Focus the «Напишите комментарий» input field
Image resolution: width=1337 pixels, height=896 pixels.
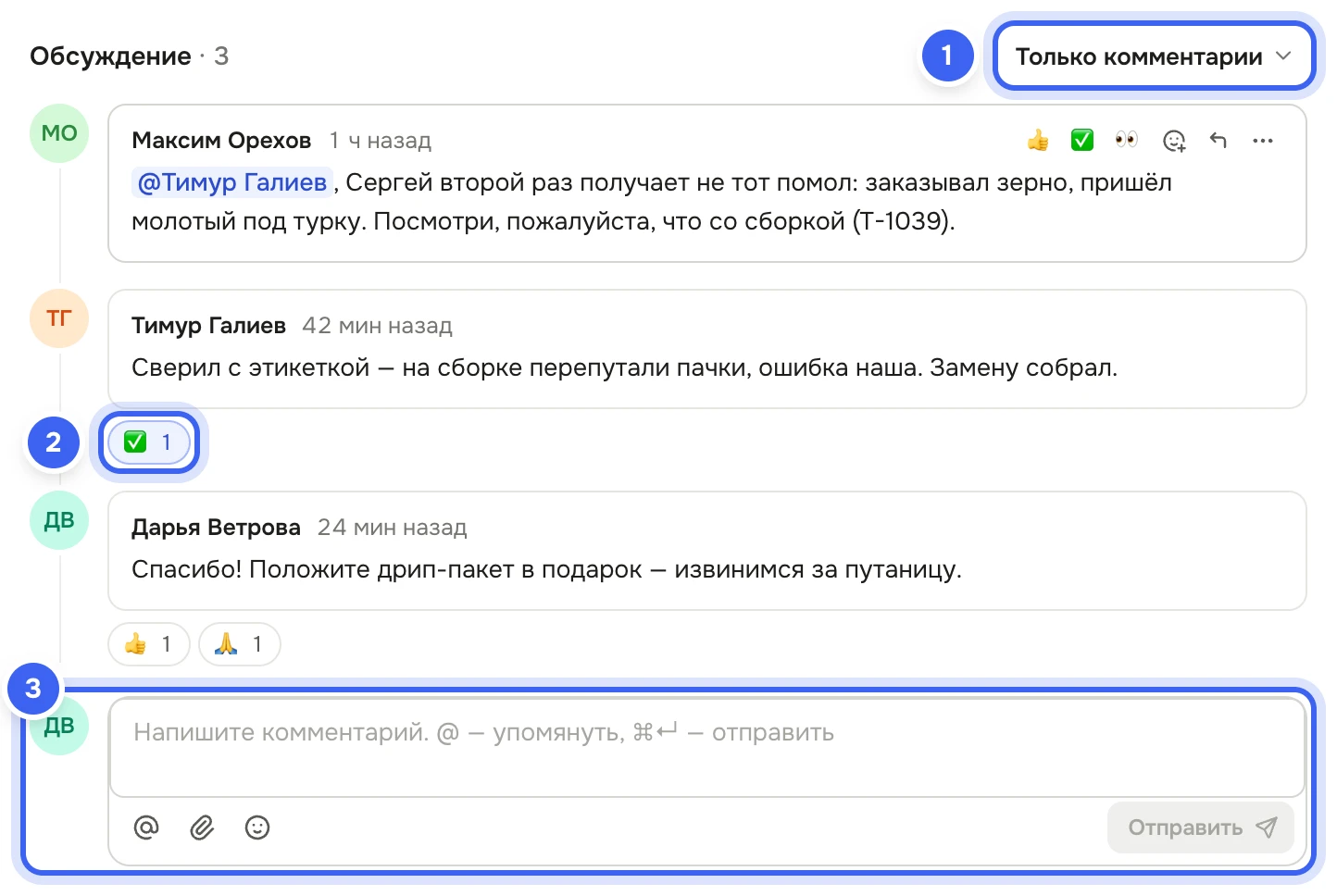point(707,748)
